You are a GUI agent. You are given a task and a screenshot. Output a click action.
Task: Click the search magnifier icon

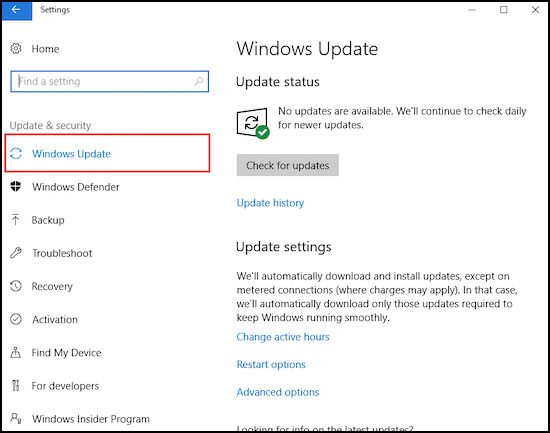(x=199, y=81)
